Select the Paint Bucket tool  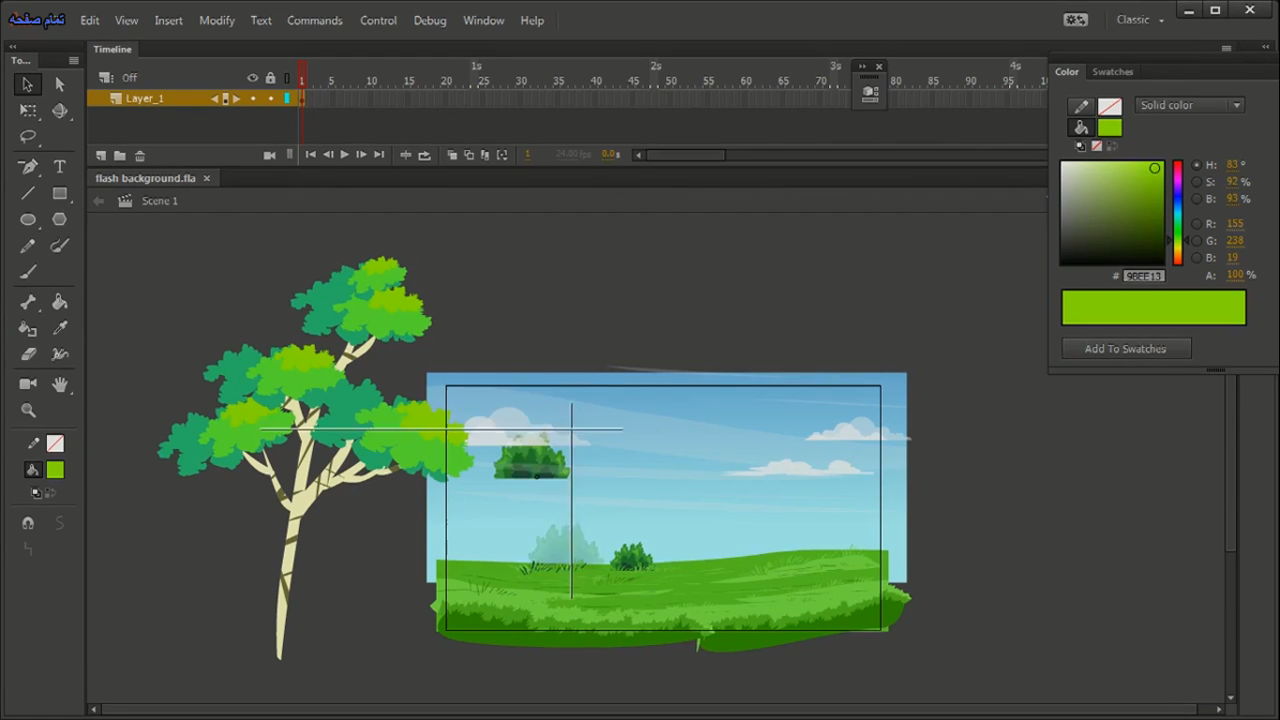[x=59, y=302]
